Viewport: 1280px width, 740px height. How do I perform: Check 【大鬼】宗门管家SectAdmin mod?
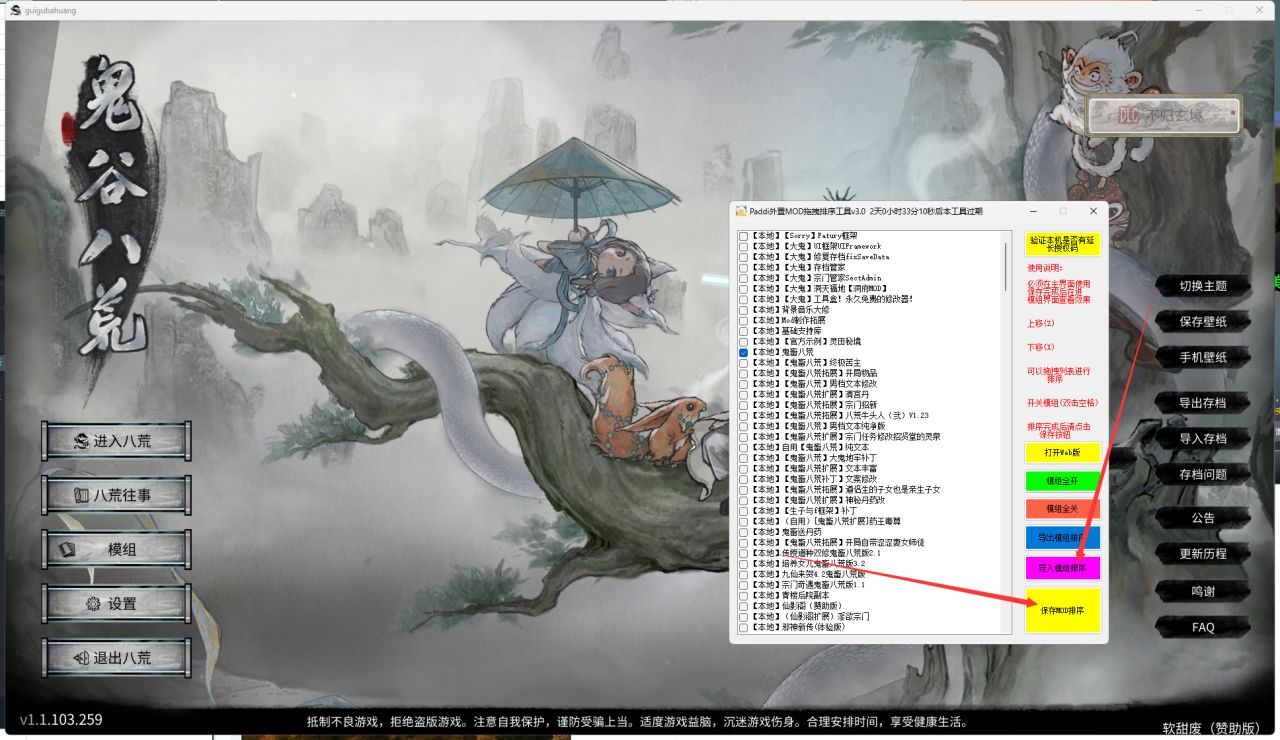(x=744, y=278)
